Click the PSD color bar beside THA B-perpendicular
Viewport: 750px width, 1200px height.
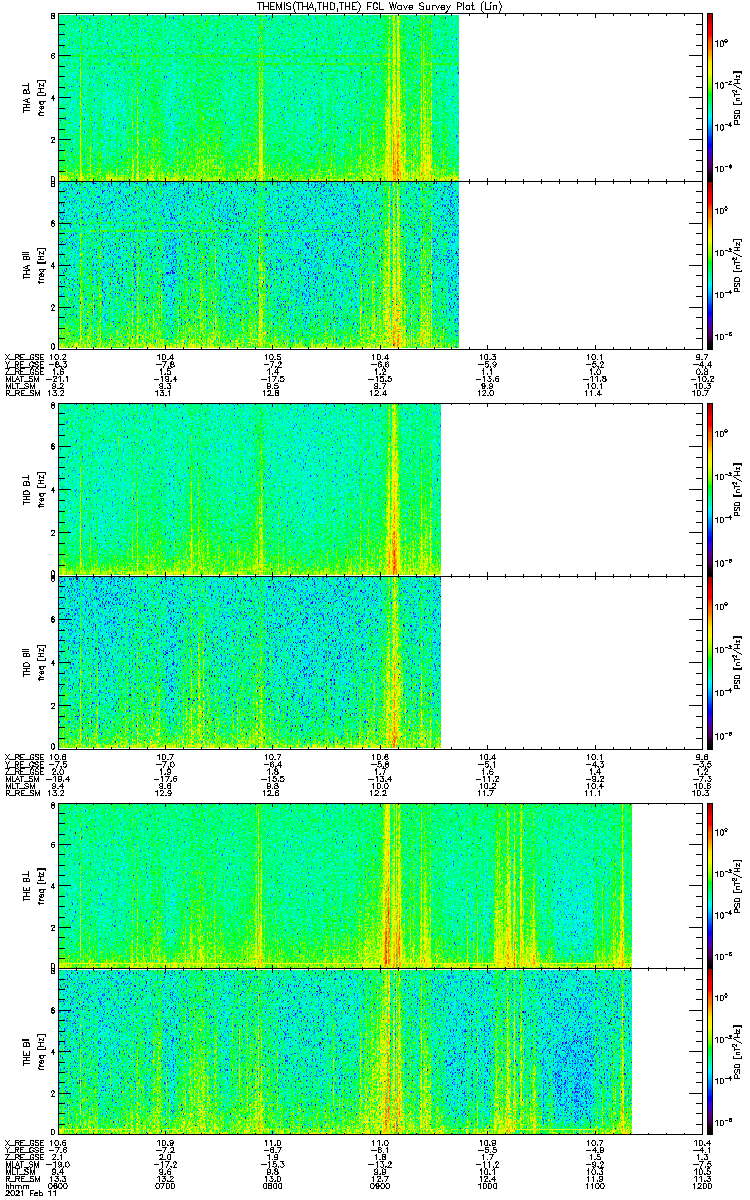click(x=710, y=97)
